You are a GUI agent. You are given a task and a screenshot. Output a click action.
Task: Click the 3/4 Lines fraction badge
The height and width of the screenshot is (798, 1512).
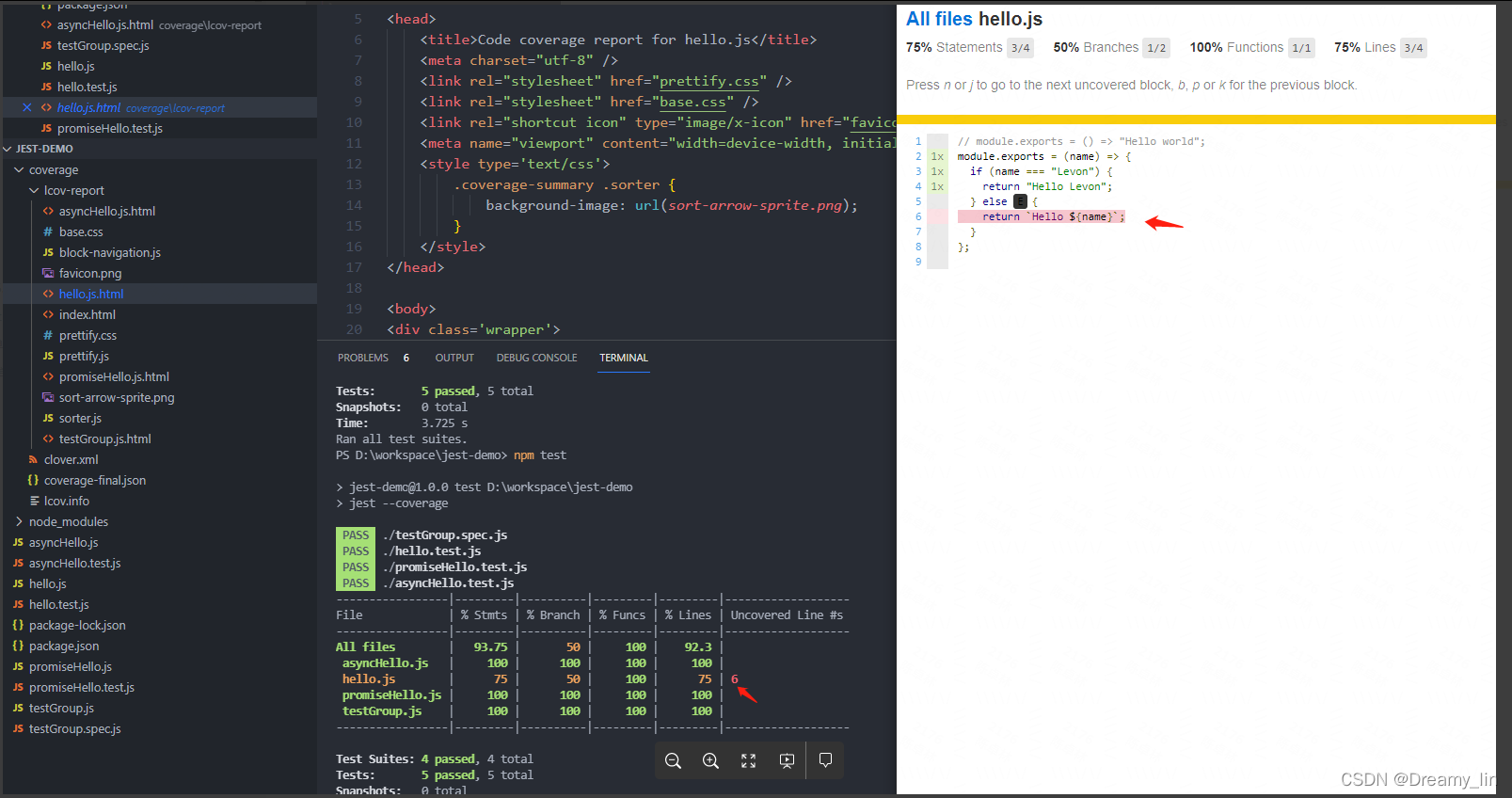pos(1413,48)
